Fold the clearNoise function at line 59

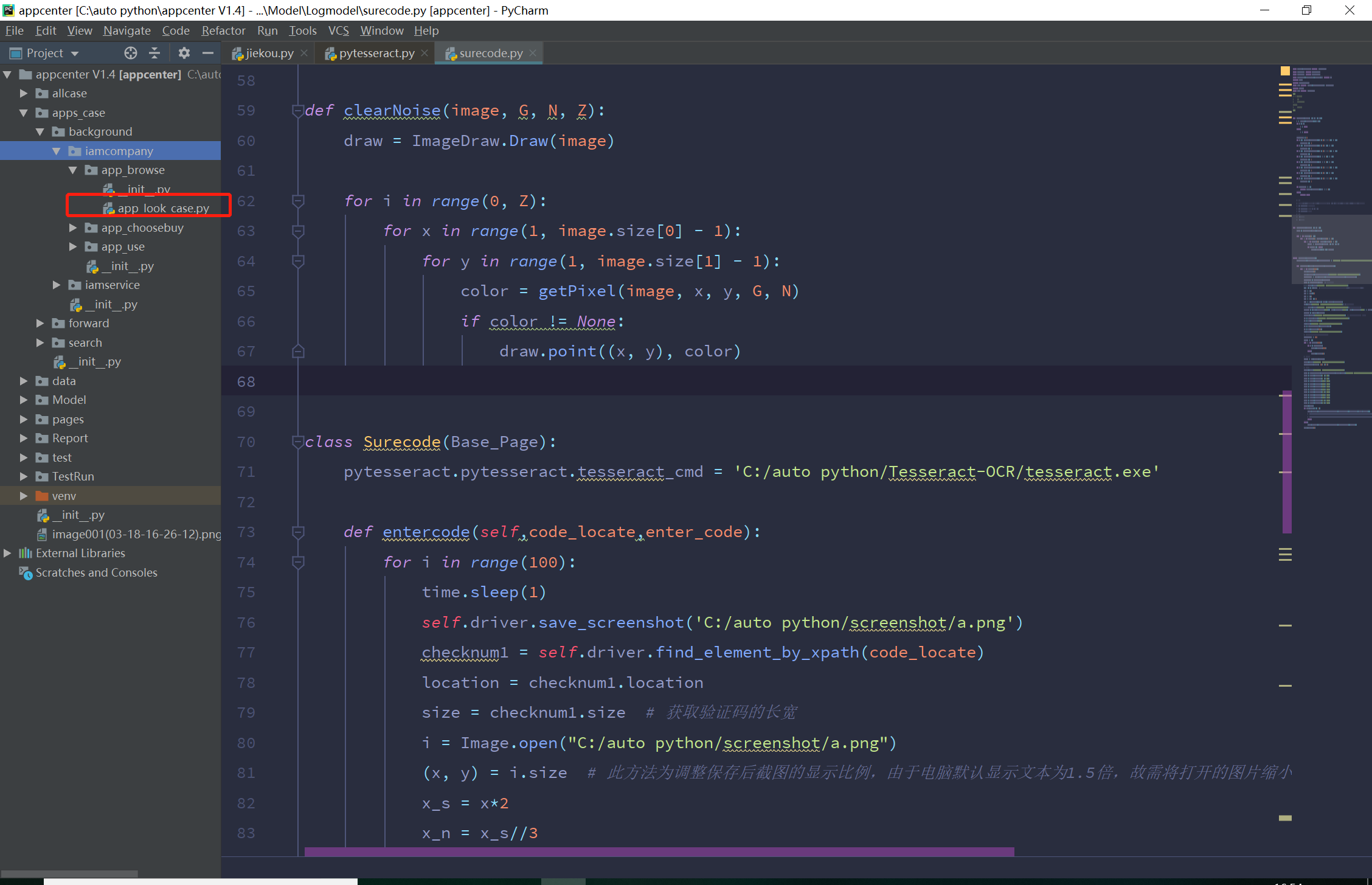298,111
